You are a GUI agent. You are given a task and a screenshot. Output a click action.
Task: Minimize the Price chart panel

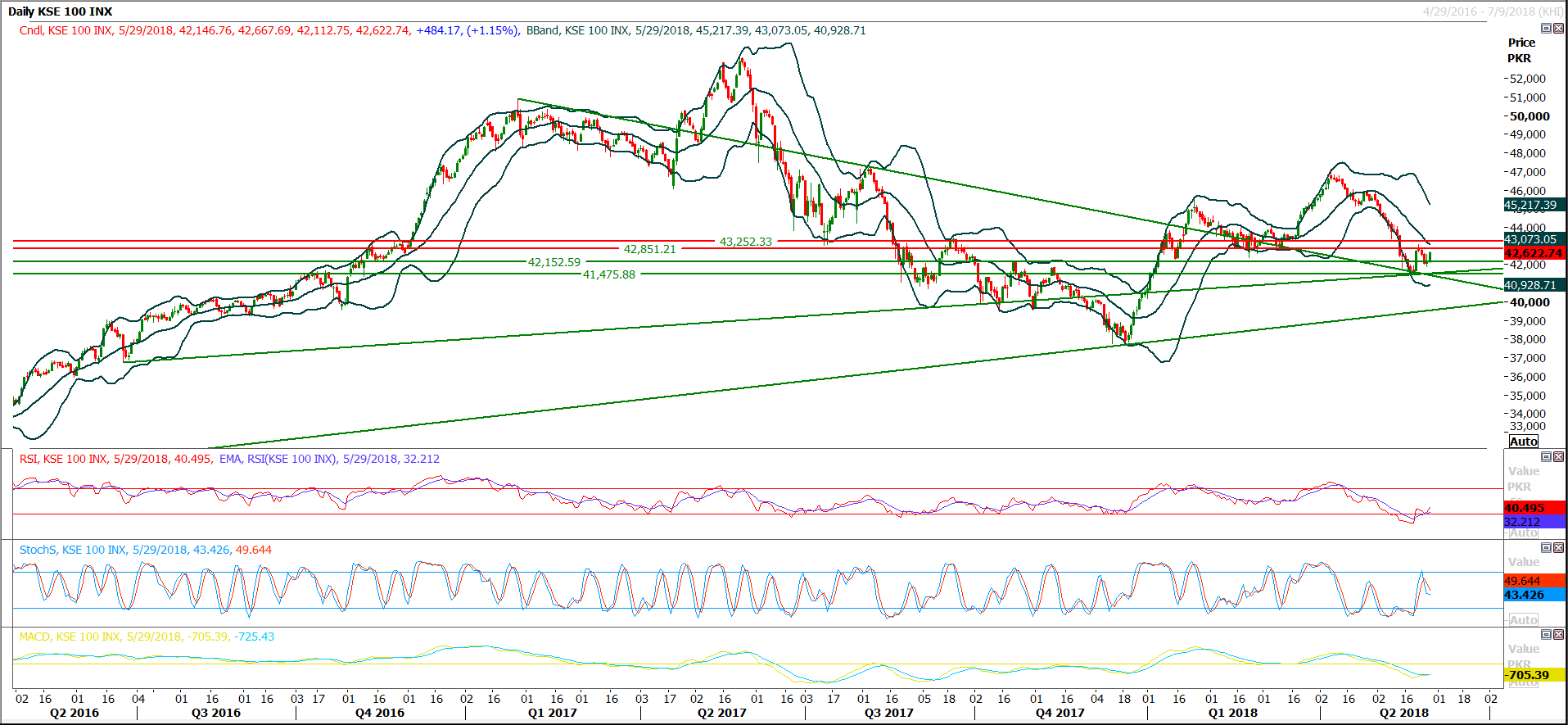click(1546, 28)
